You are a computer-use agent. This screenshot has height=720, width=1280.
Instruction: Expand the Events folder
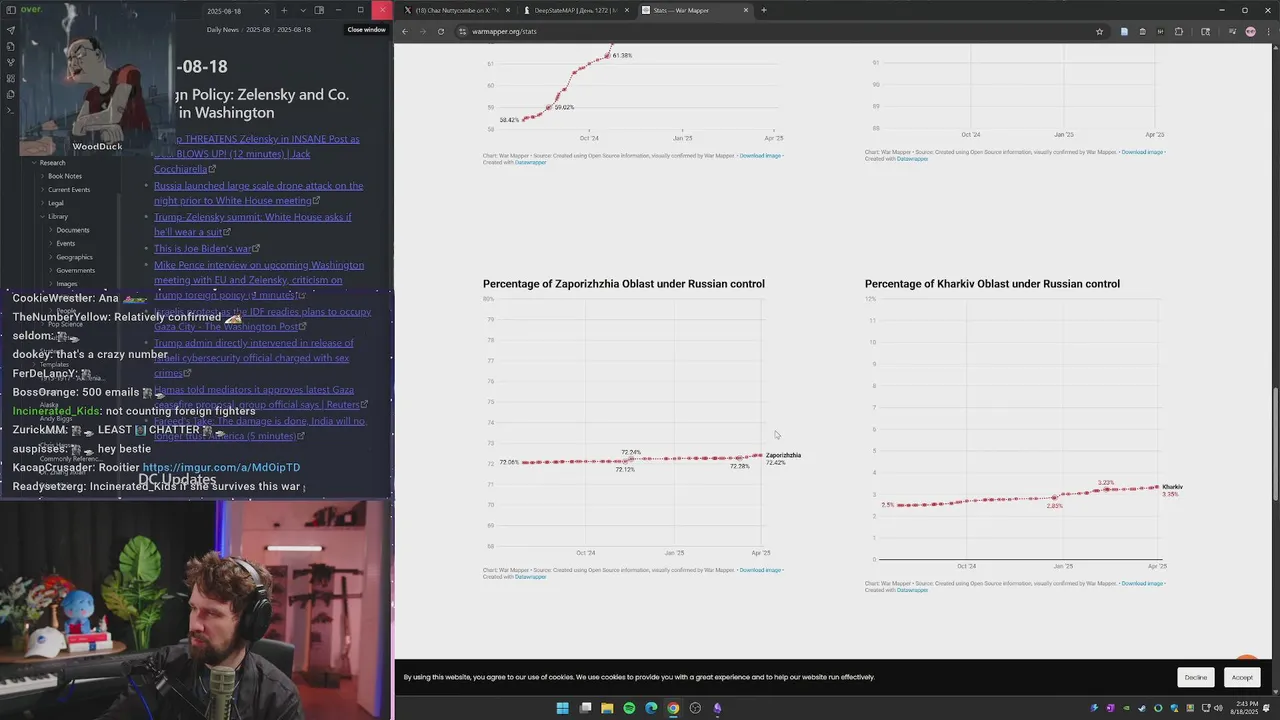65,243
